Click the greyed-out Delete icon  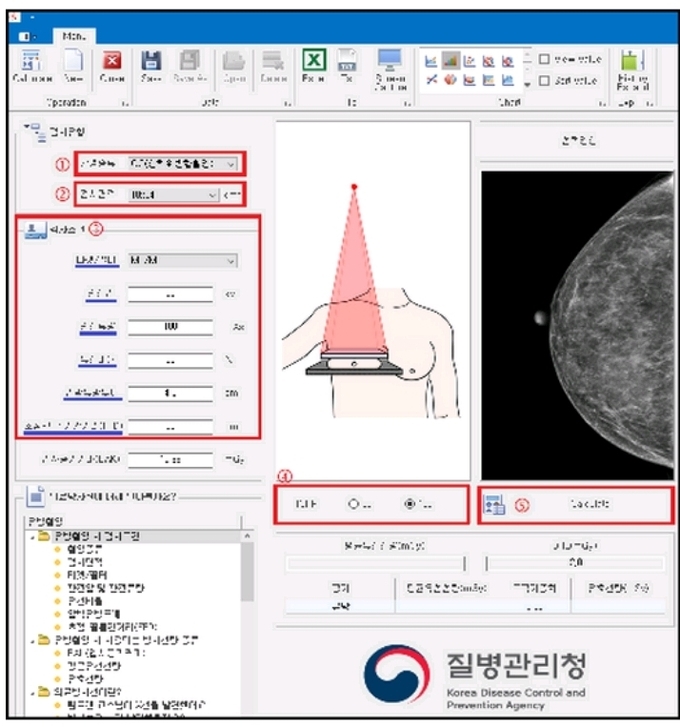click(273, 61)
